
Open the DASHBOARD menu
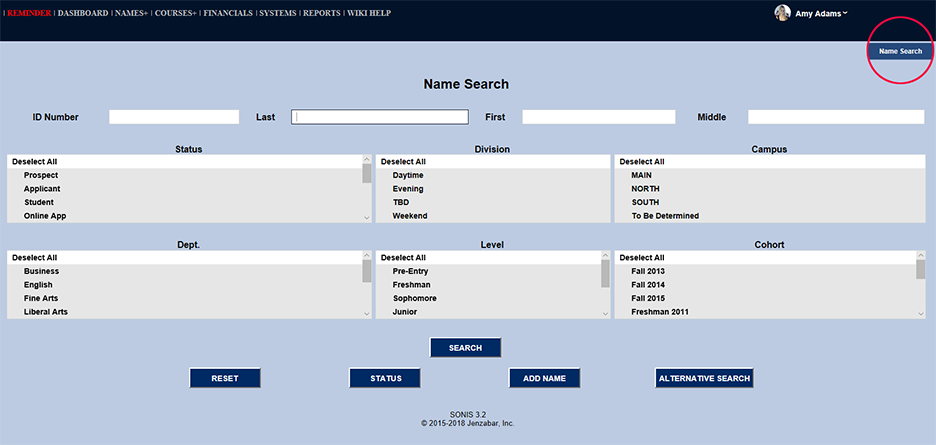coord(82,13)
